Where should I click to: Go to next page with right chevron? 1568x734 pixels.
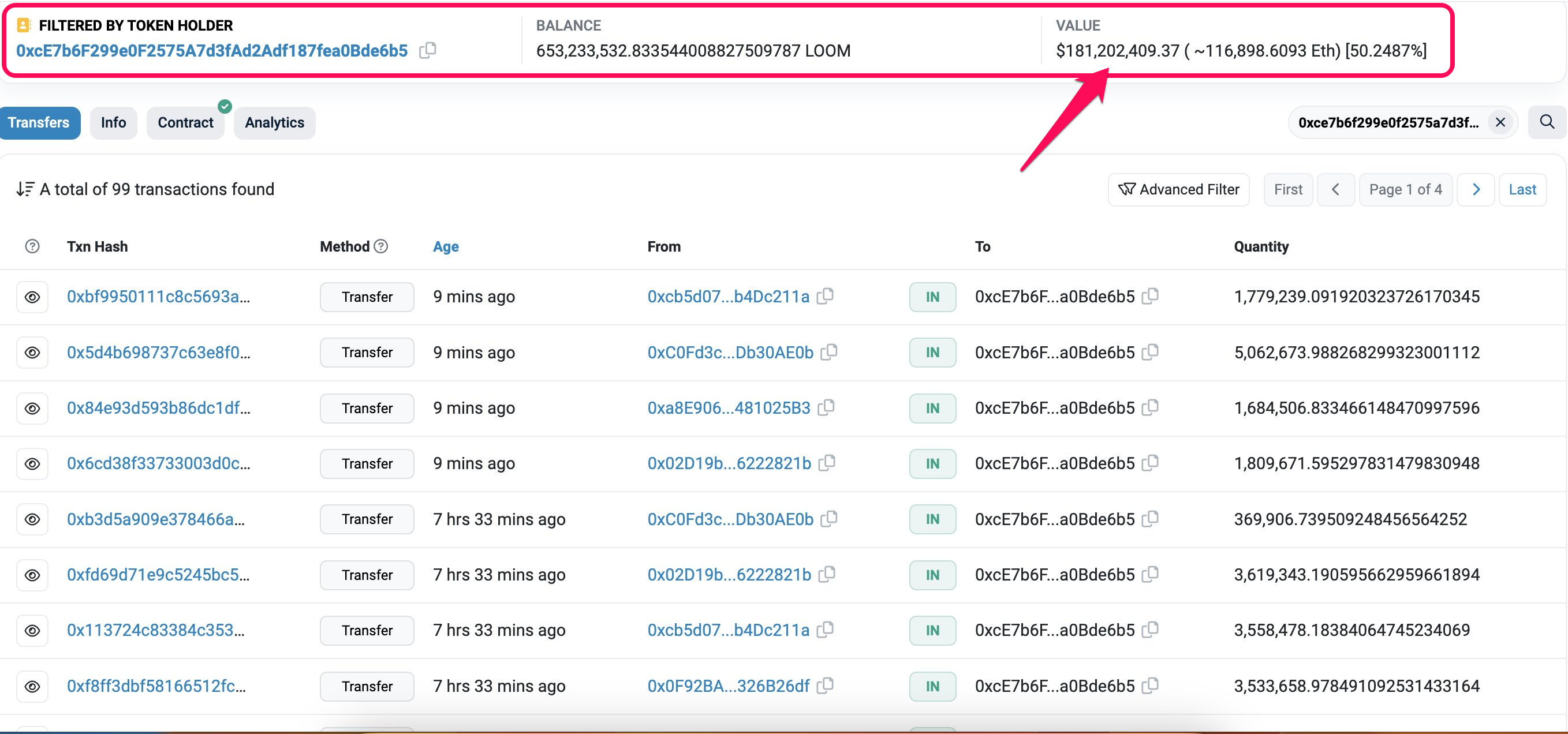1476,189
